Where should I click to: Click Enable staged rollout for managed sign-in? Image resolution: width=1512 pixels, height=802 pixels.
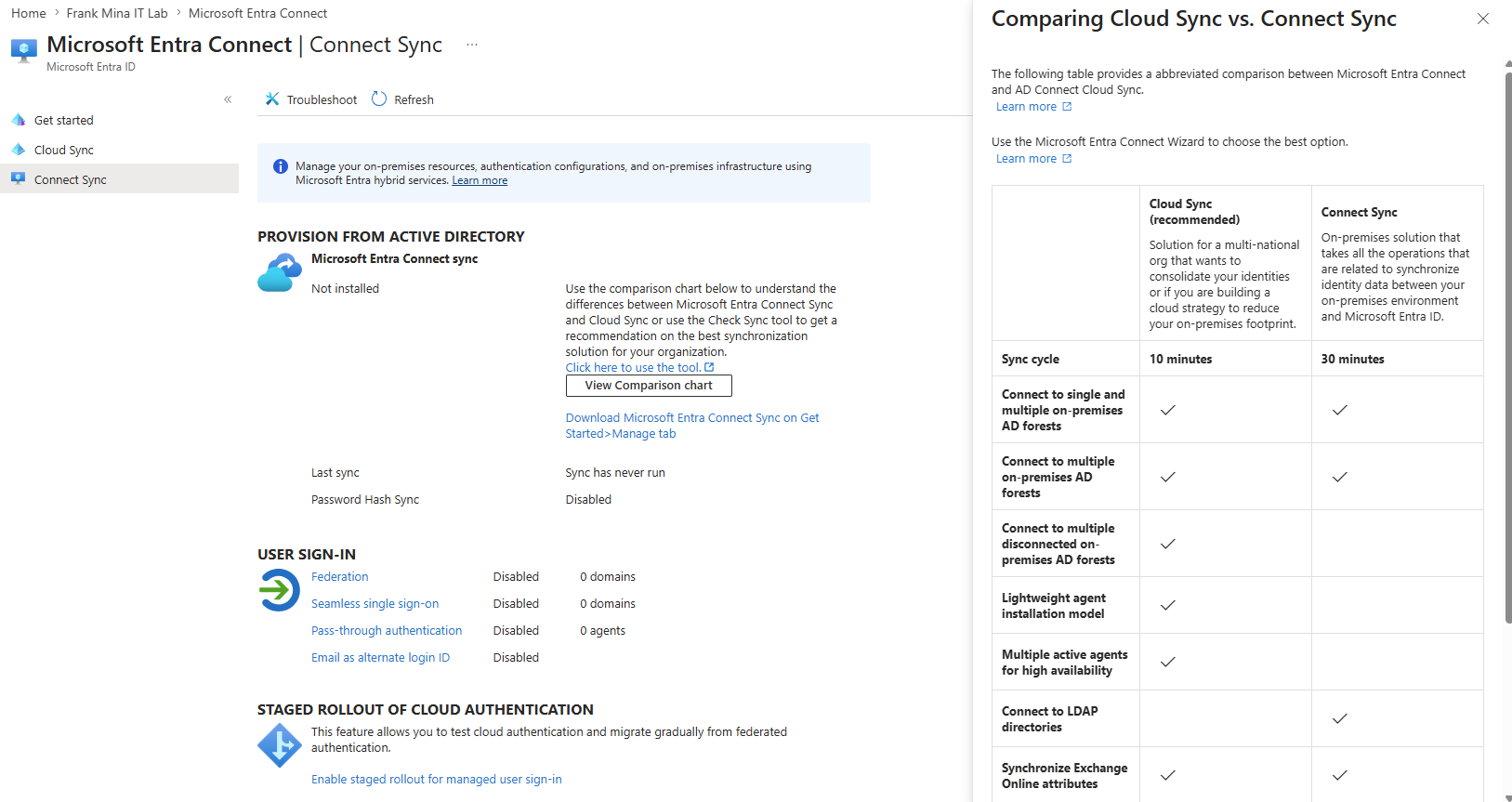pyautogui.click(x=437, y=780)
